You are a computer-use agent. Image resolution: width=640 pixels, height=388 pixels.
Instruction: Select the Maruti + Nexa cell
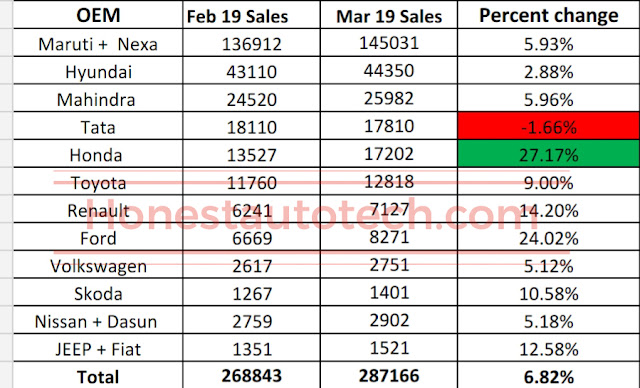pos(98,43)
